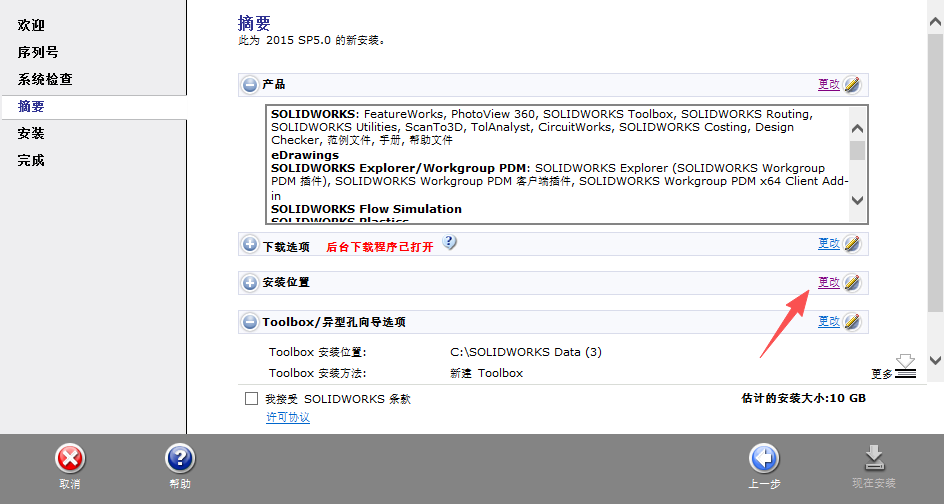This screenshot has width=944, height=504.
Task: Click the 更多 down-arrow icon
Action: pos(905,366)
